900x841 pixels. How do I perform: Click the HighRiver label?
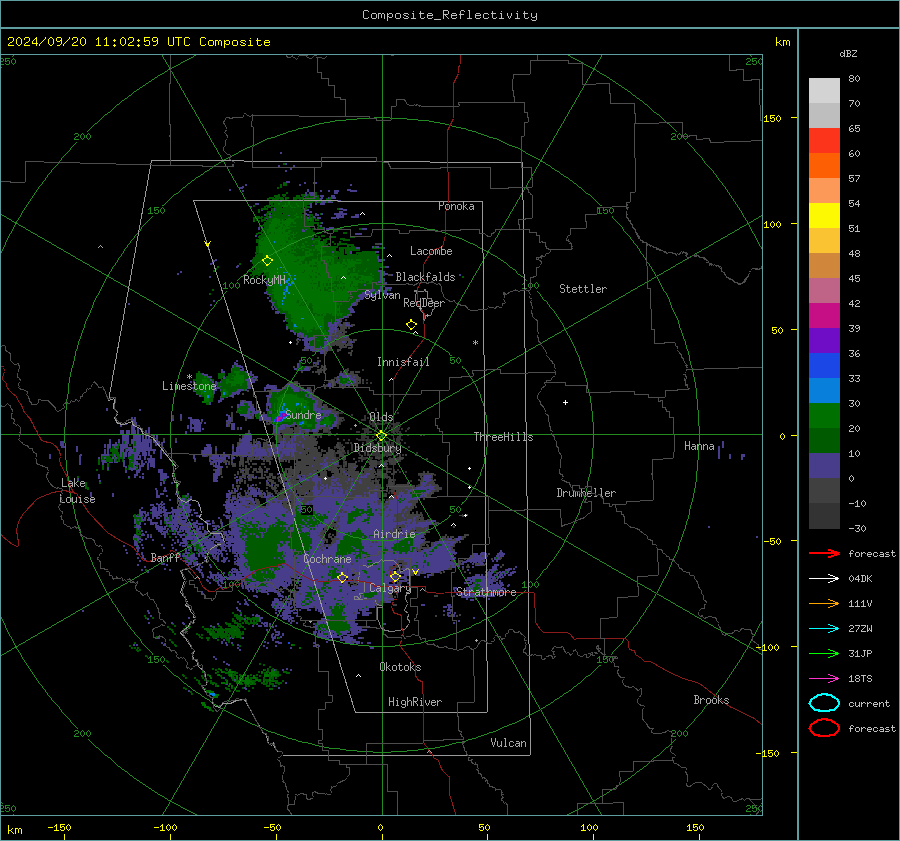415,702
